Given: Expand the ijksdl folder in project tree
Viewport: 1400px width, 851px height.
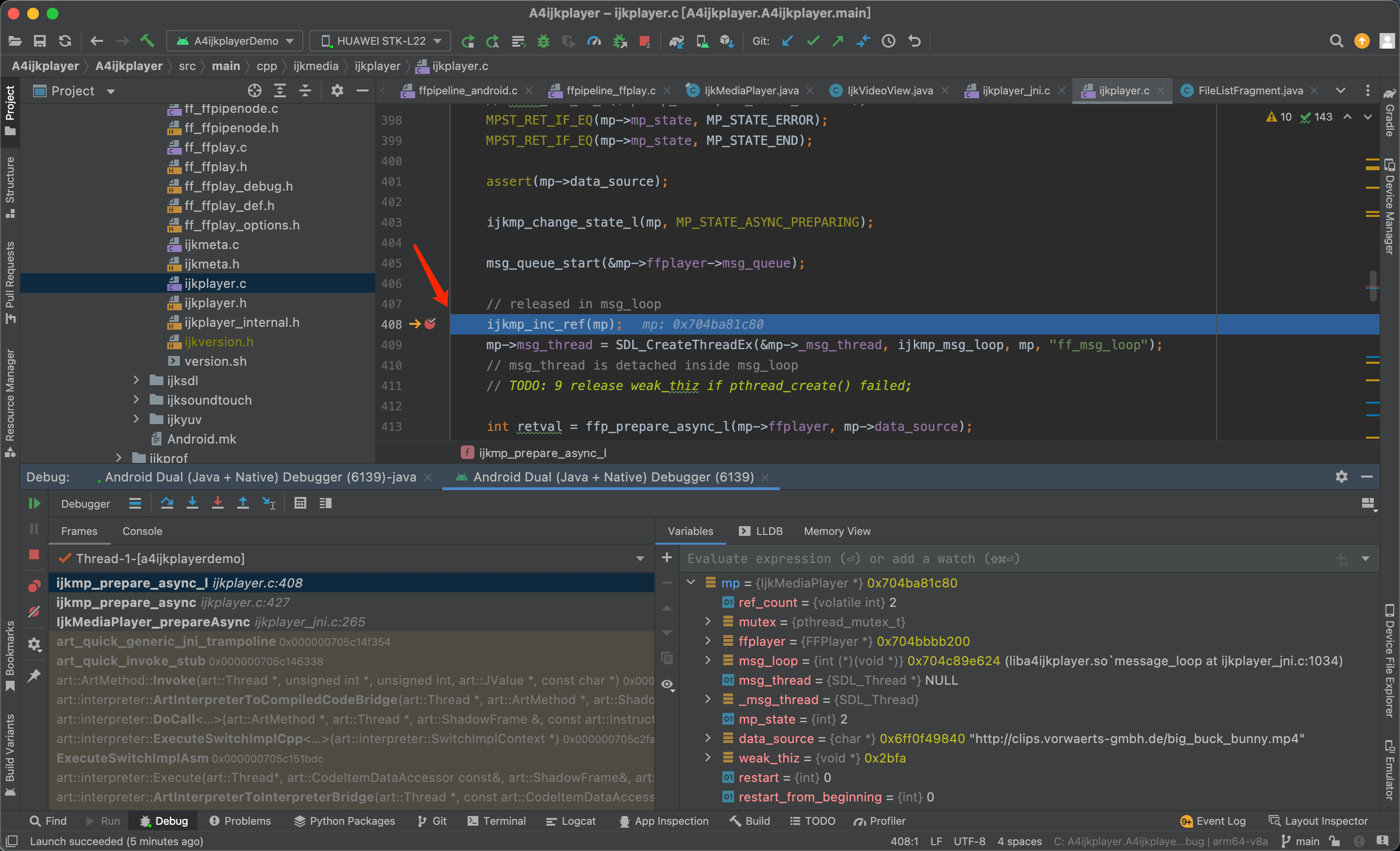Looking at the screenshot, I should click(x=136, y=380).
